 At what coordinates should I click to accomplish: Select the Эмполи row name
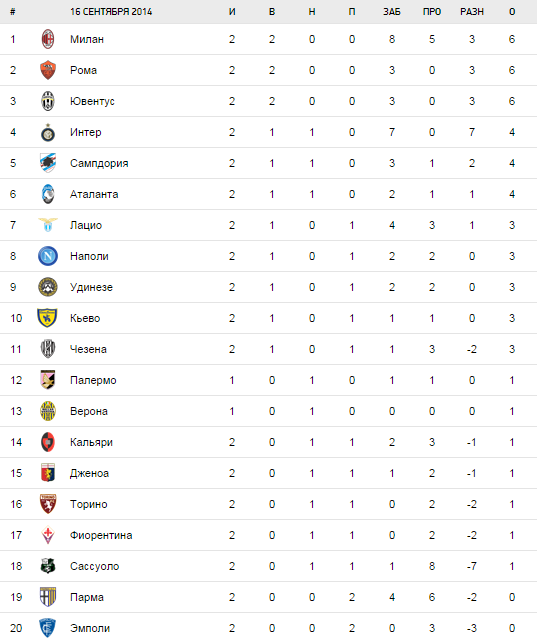tap(90, 628)
